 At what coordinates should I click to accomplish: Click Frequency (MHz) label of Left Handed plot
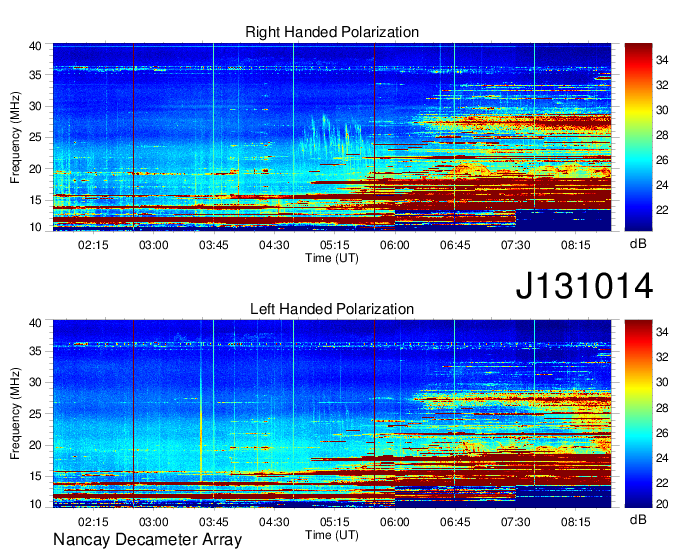(x=15, y=414)
